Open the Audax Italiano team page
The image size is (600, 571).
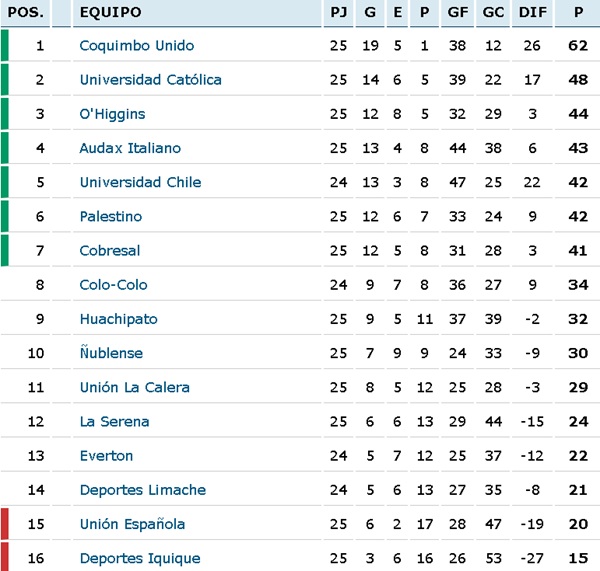pos(130,148)
